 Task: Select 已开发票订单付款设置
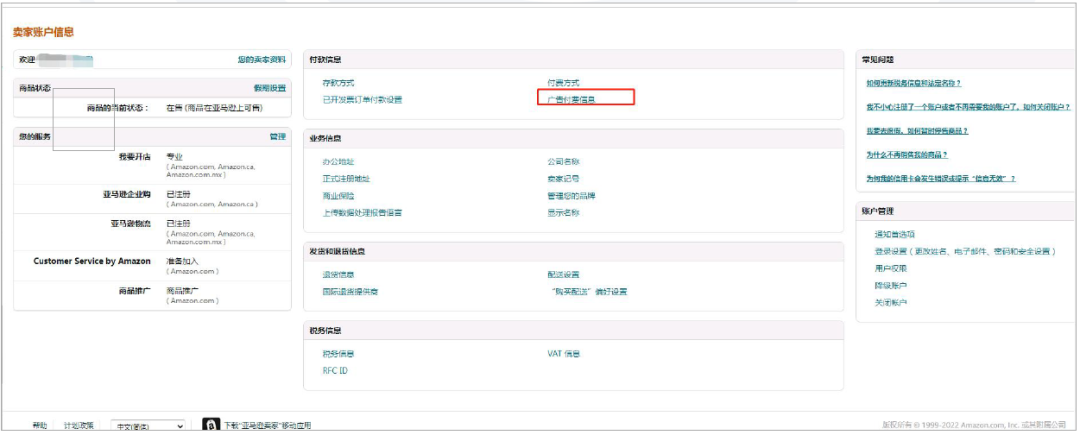362,99
